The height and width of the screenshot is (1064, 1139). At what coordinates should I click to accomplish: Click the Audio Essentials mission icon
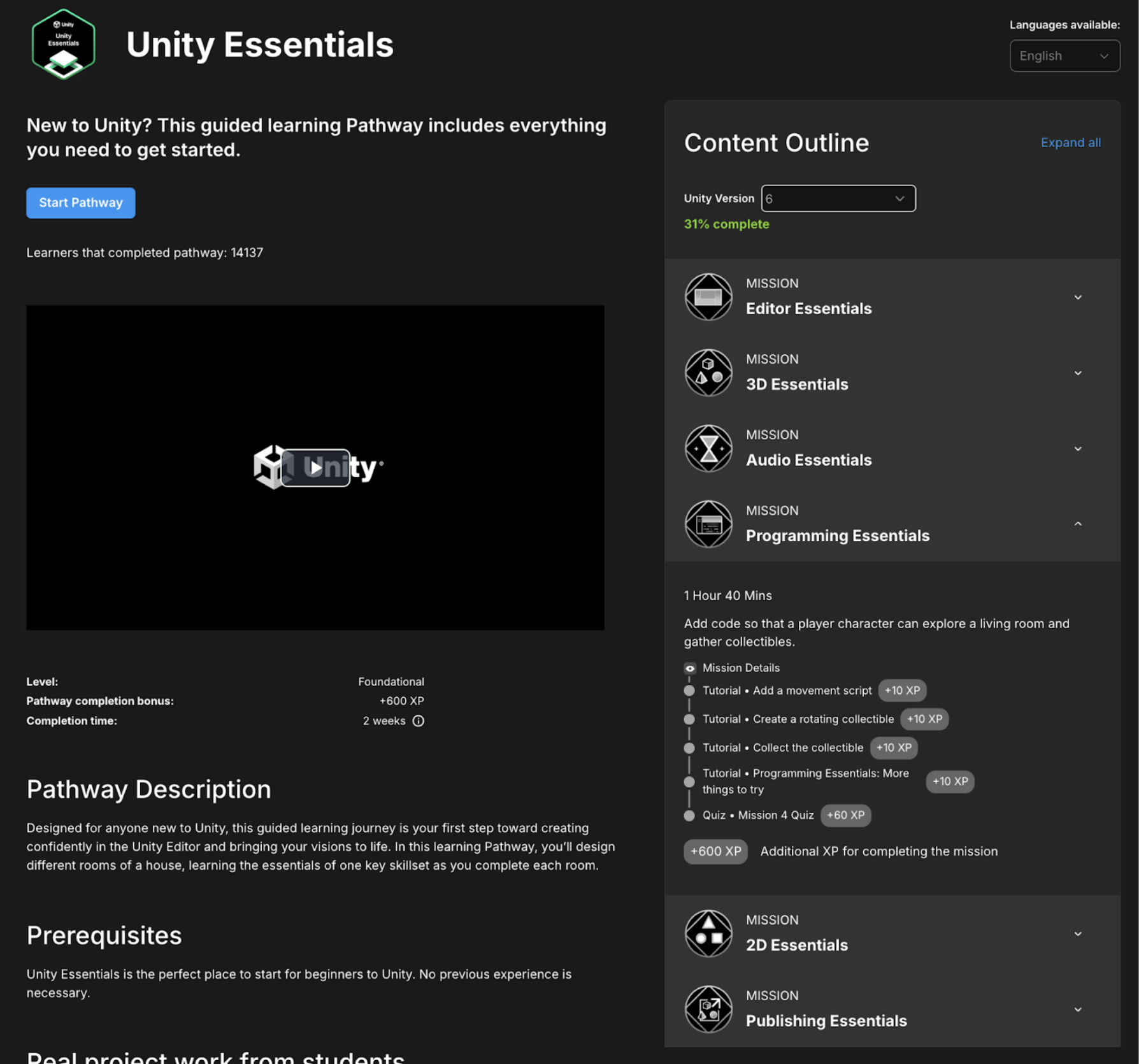[708, 449]
